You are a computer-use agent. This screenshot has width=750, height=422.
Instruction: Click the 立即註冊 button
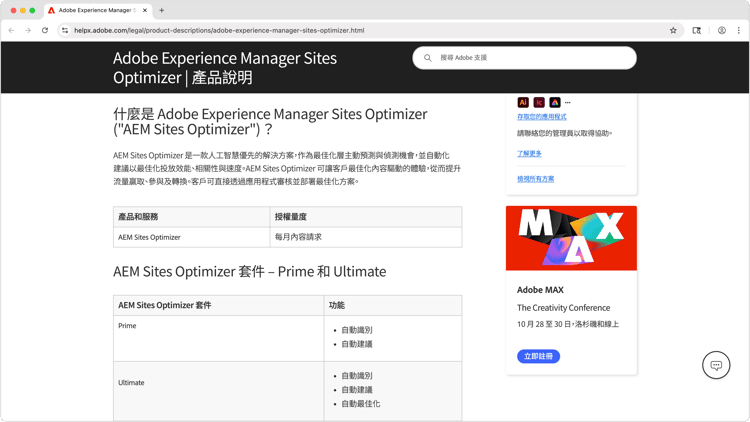(x=538, y=356)
